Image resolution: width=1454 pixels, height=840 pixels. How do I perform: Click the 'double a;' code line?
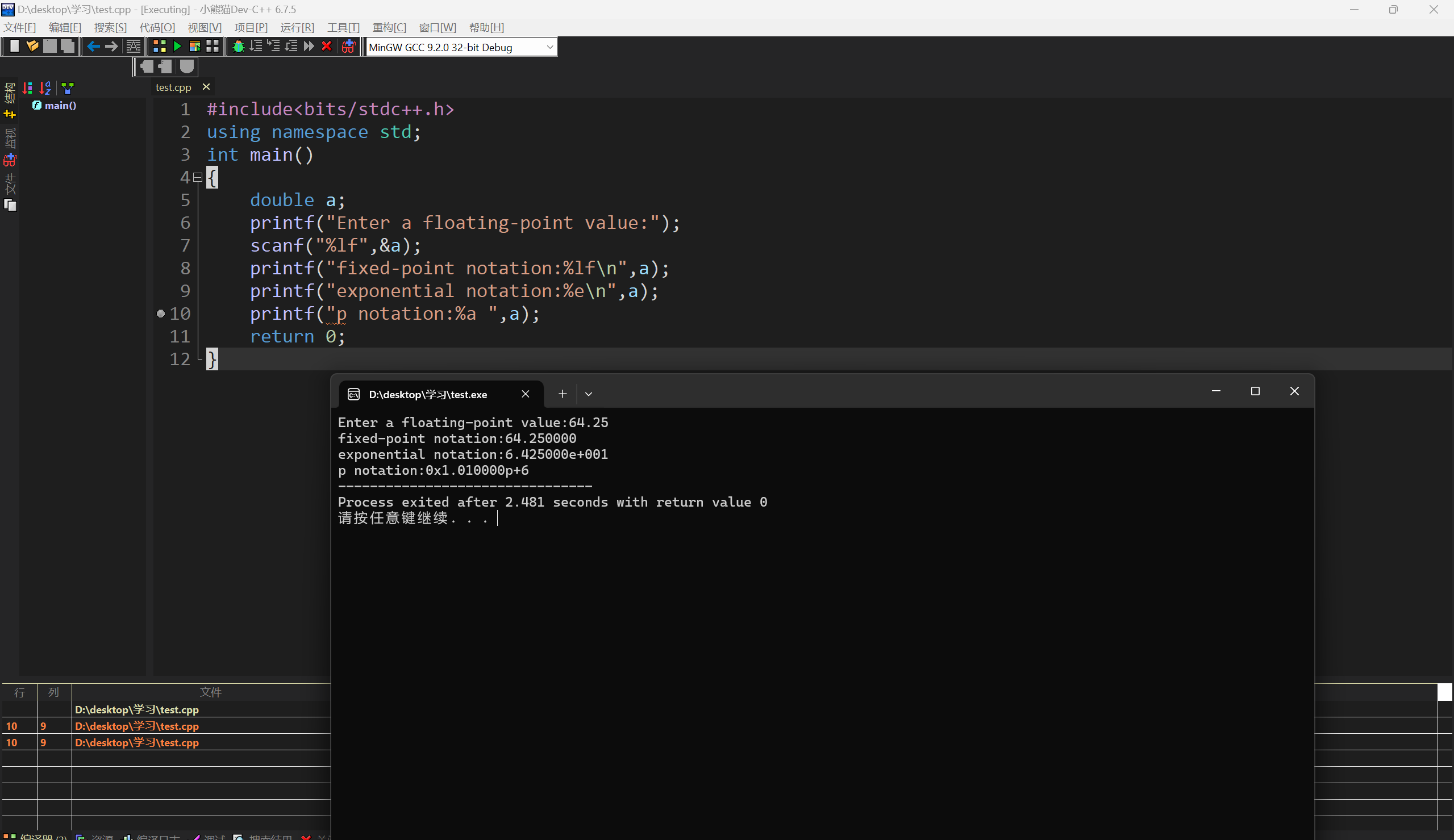[x=297, y=200]
